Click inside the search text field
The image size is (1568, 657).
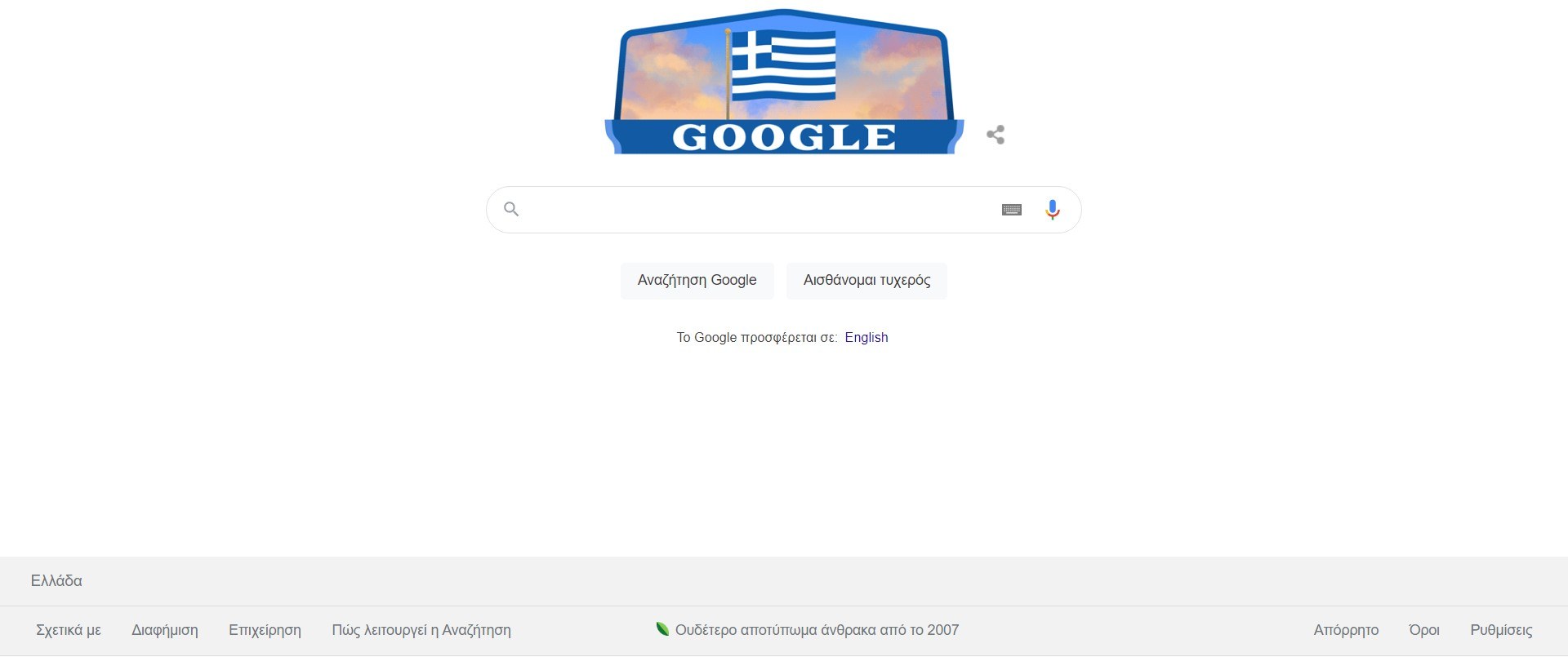pyautogui.click(x=759, y=210)
